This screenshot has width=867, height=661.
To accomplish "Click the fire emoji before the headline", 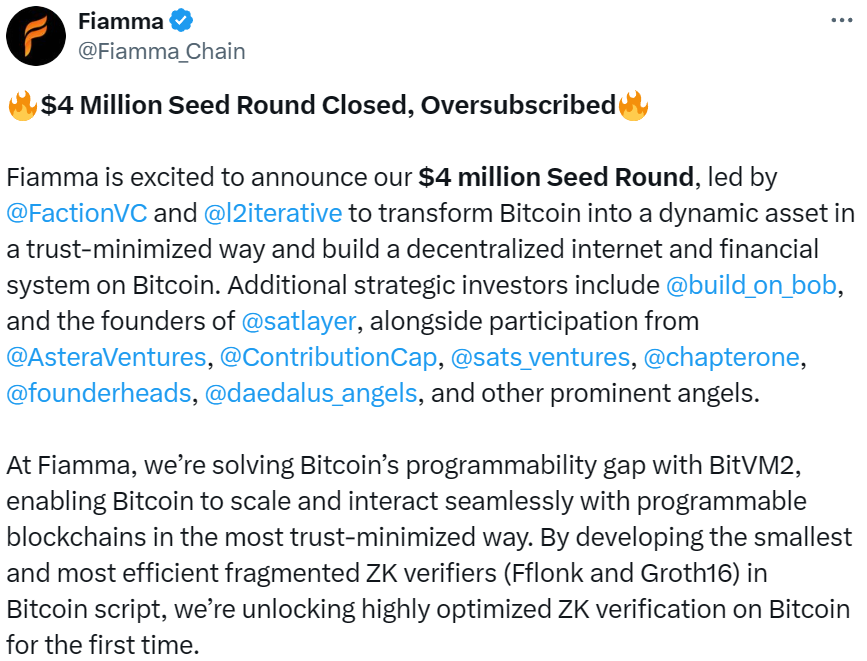I will [22, 106].
